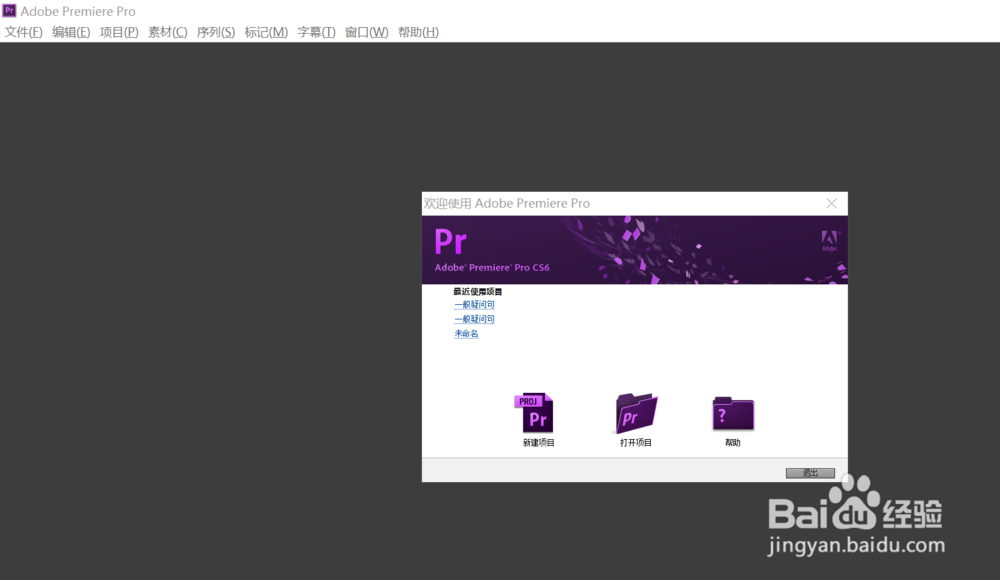Open the 标记(M) menu

(266, 32)
